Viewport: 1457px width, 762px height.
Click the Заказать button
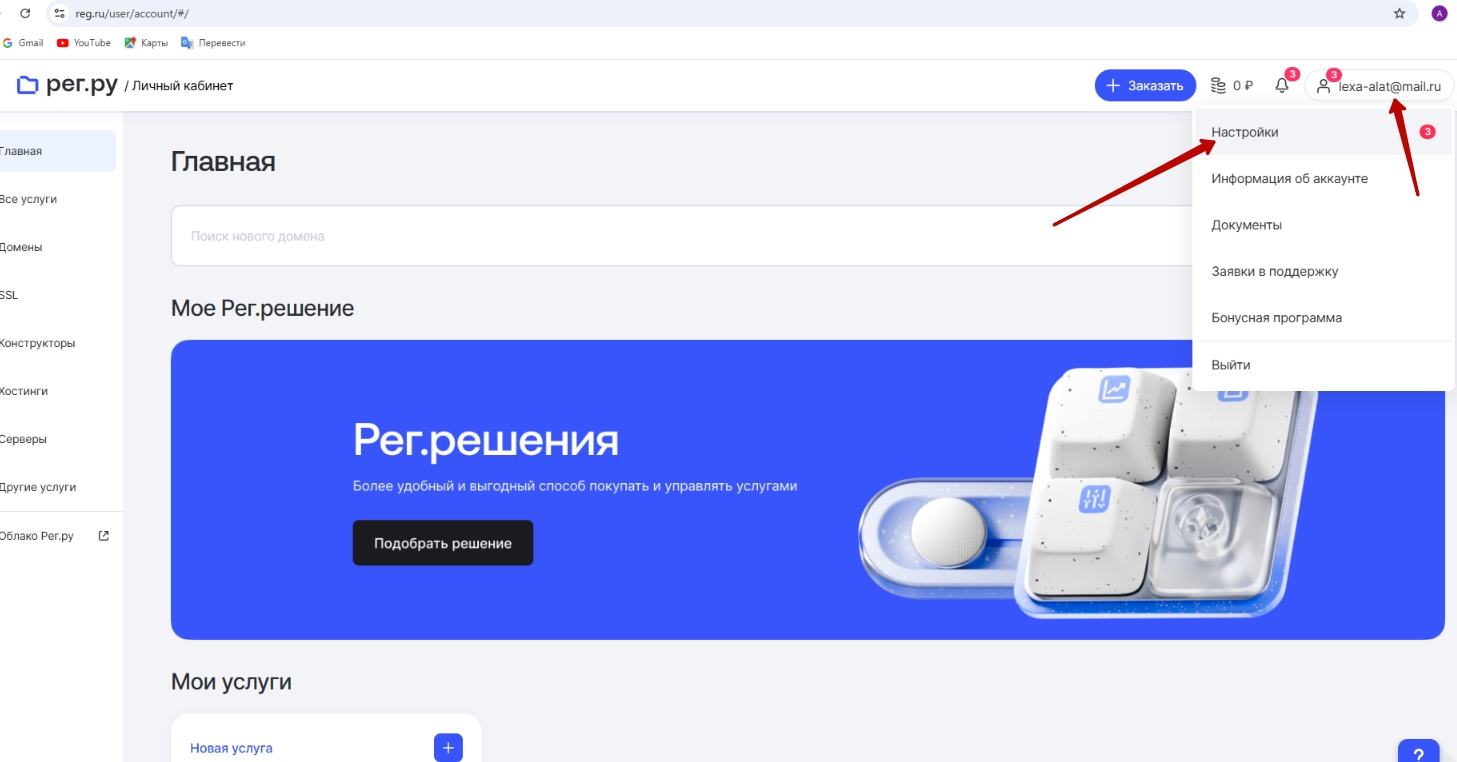[x=1145, y=86]
